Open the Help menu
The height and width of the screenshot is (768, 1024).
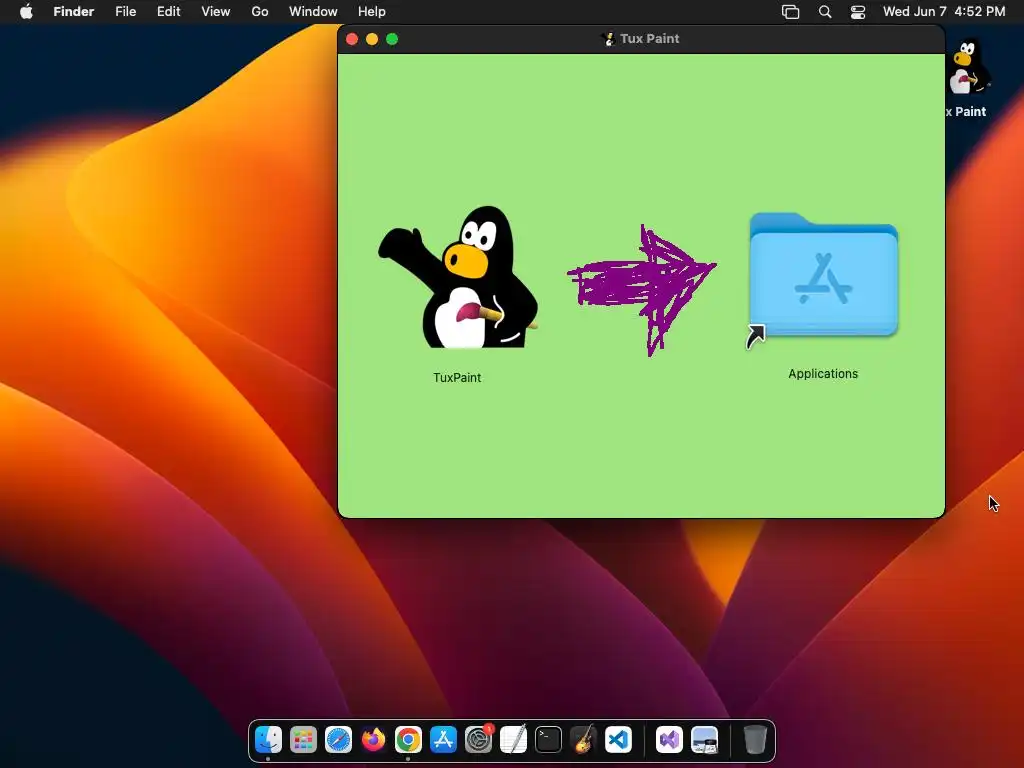click(x=372, y=12)
